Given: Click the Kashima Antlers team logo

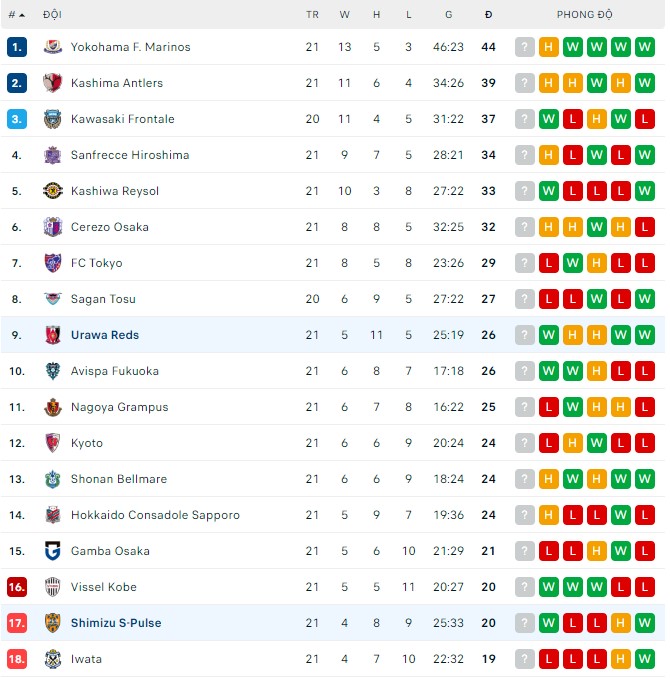Looking at the screenshot, I should (52, 83).
